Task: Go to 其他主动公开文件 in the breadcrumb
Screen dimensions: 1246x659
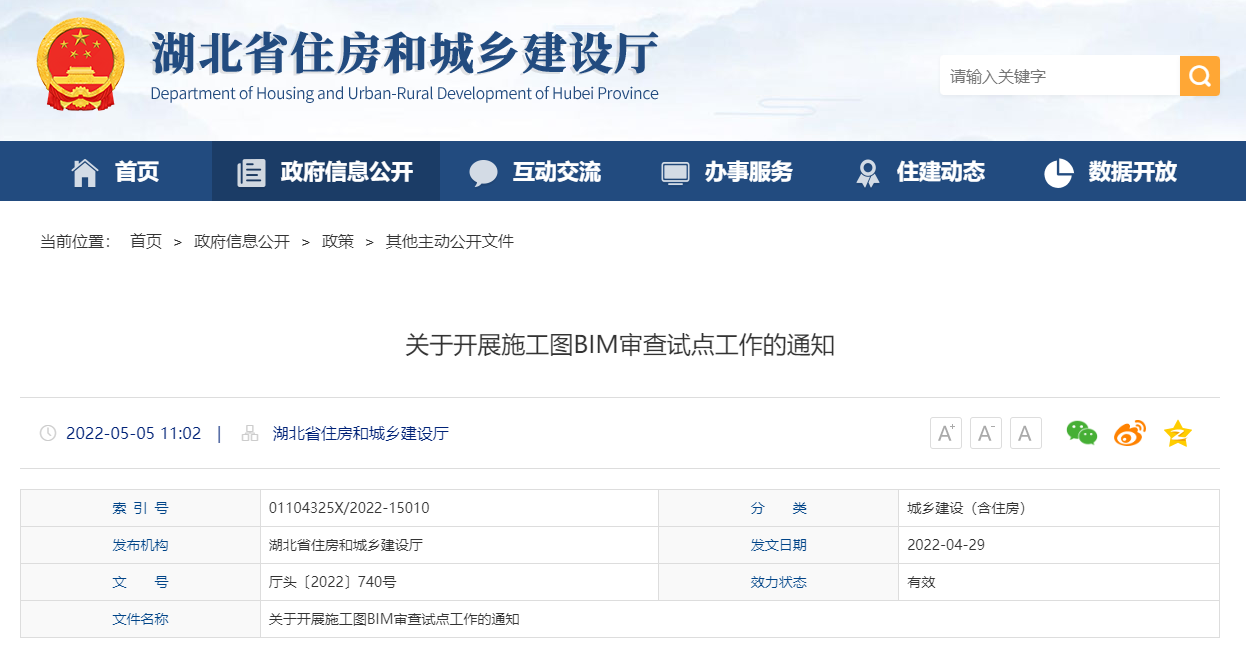Action: point(450,241)
